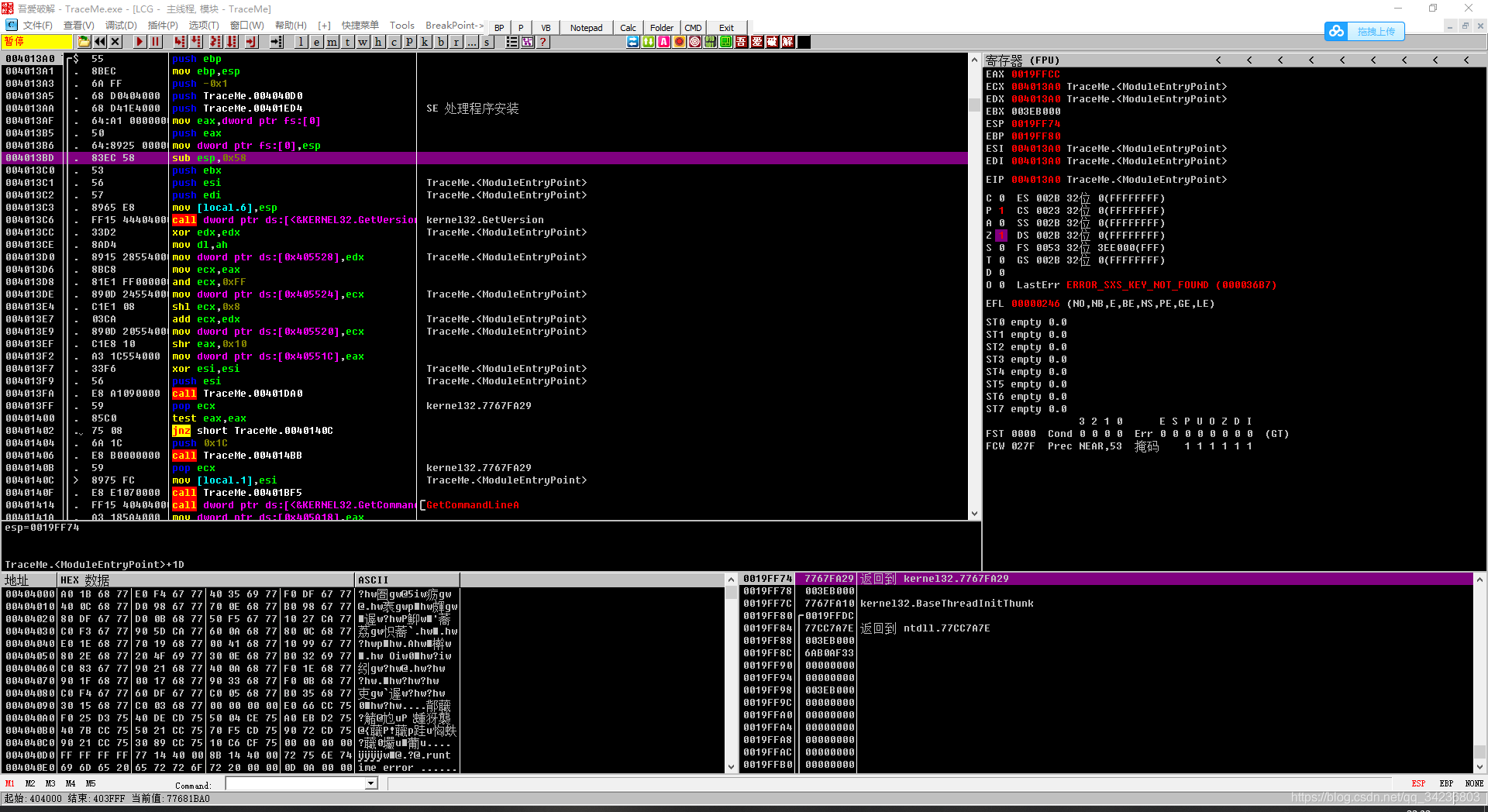This screenshot has height=812, width=1488.
Task: Show CPU window via 'c' icon
Action: (394, 42)
